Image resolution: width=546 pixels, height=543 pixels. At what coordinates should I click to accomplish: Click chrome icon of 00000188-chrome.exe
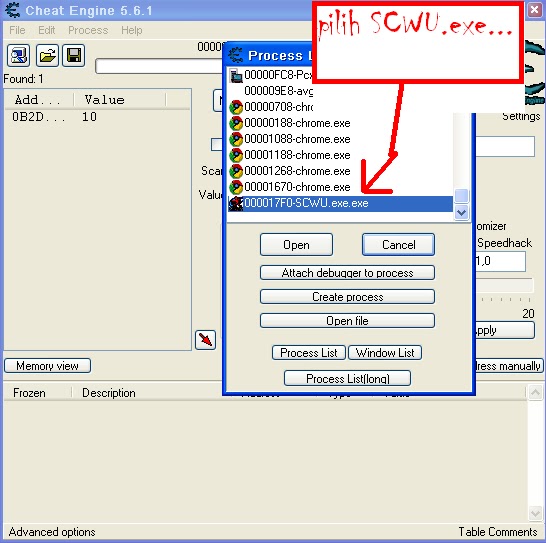click(x=236, y=123)
